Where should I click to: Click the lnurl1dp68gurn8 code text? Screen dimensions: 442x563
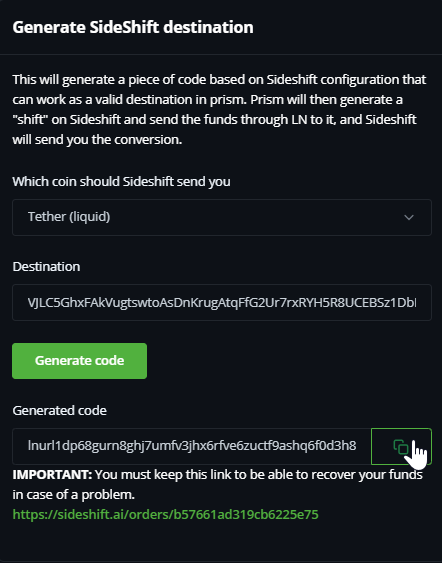[x=192, y=446]
